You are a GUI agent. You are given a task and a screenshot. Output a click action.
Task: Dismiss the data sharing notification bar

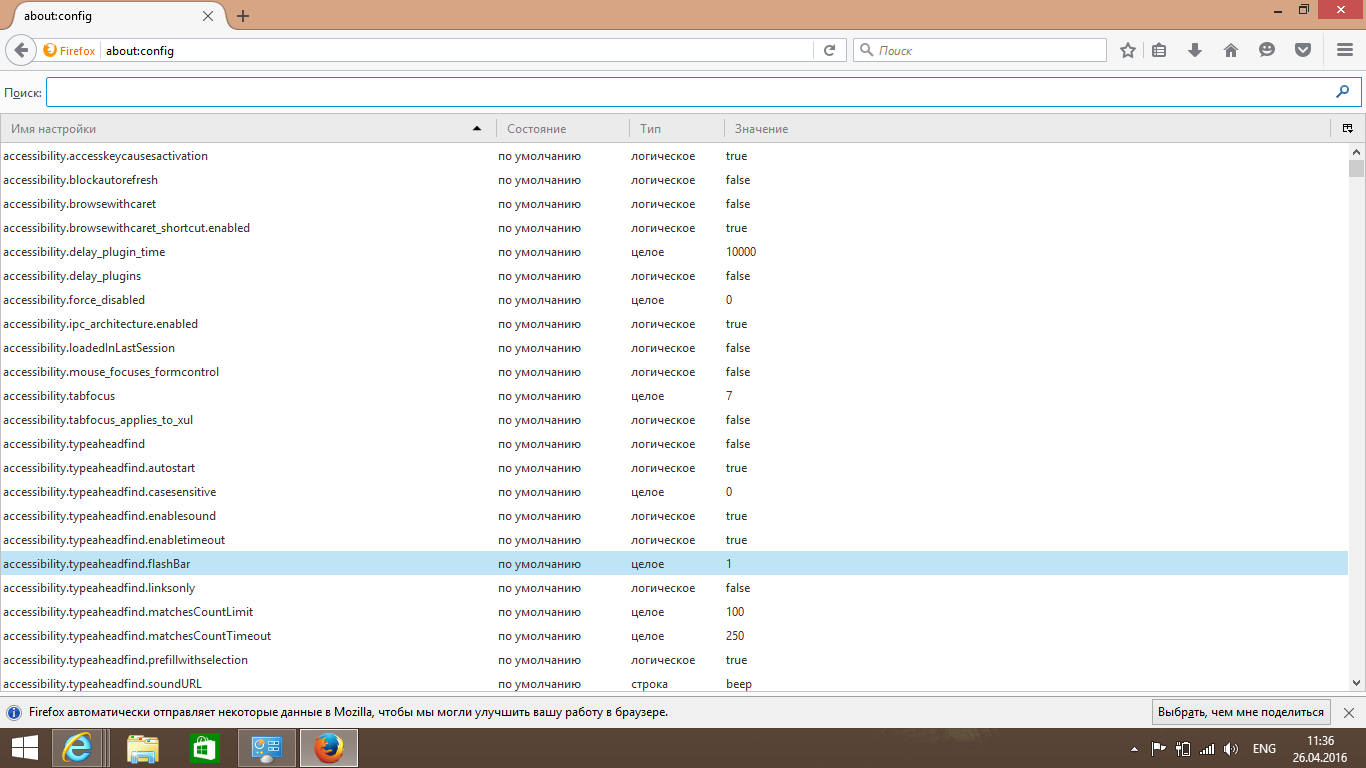click(1348, 712)
